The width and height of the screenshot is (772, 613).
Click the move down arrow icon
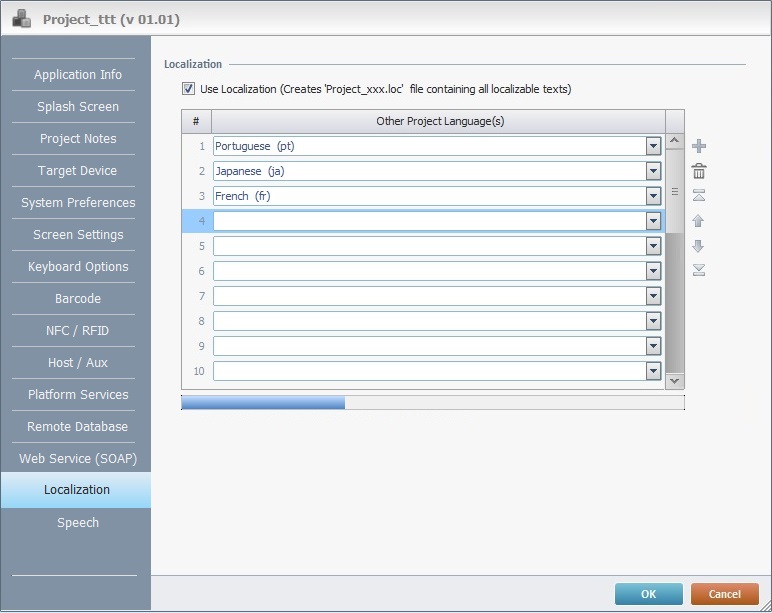click(x=699, y=245)
